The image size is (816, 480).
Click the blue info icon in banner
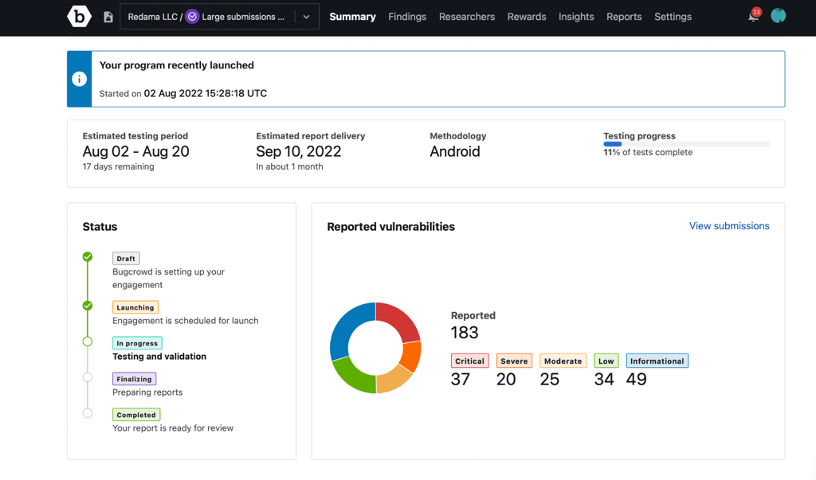click(79, 79)
